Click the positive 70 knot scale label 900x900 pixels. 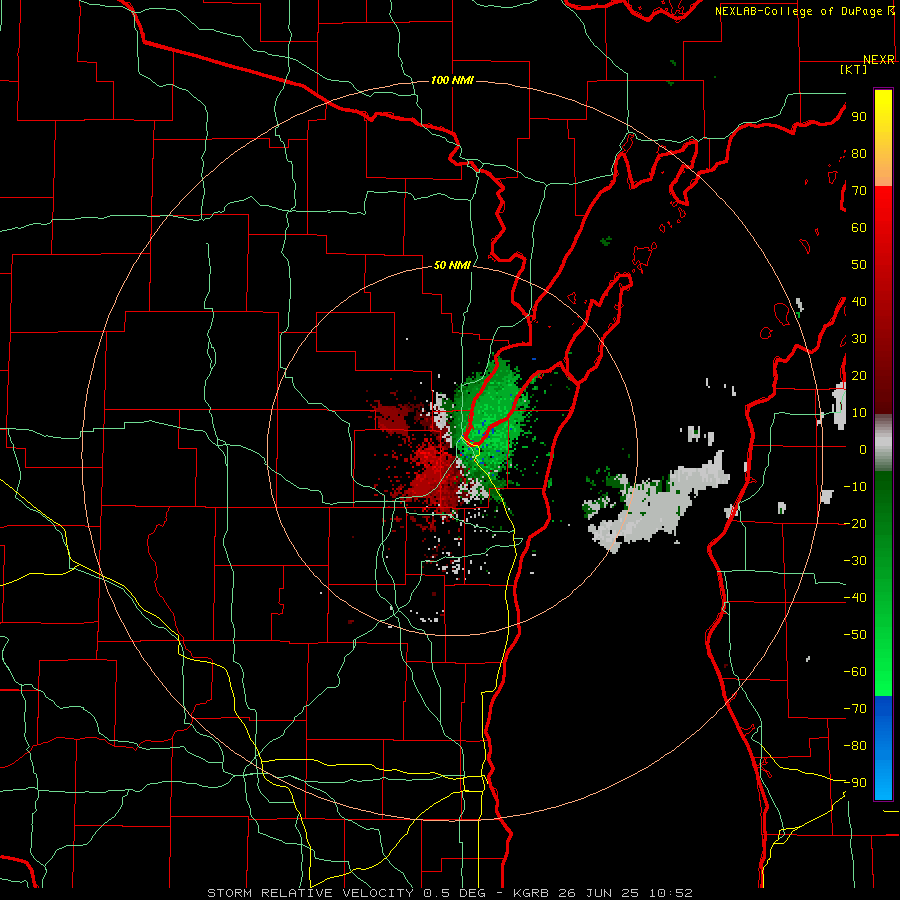[859, 191]
